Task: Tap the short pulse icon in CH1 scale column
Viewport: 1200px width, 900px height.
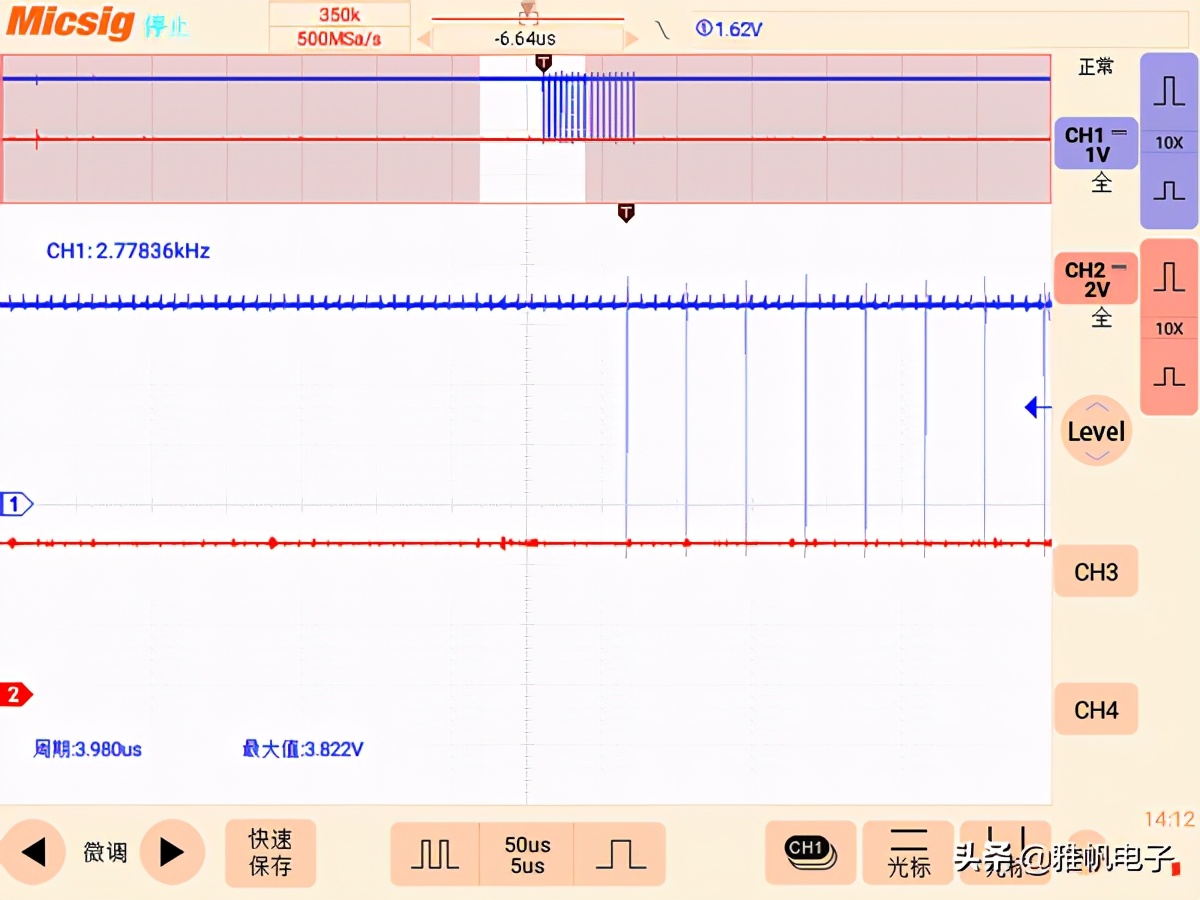Action: tap(1169, 190)
